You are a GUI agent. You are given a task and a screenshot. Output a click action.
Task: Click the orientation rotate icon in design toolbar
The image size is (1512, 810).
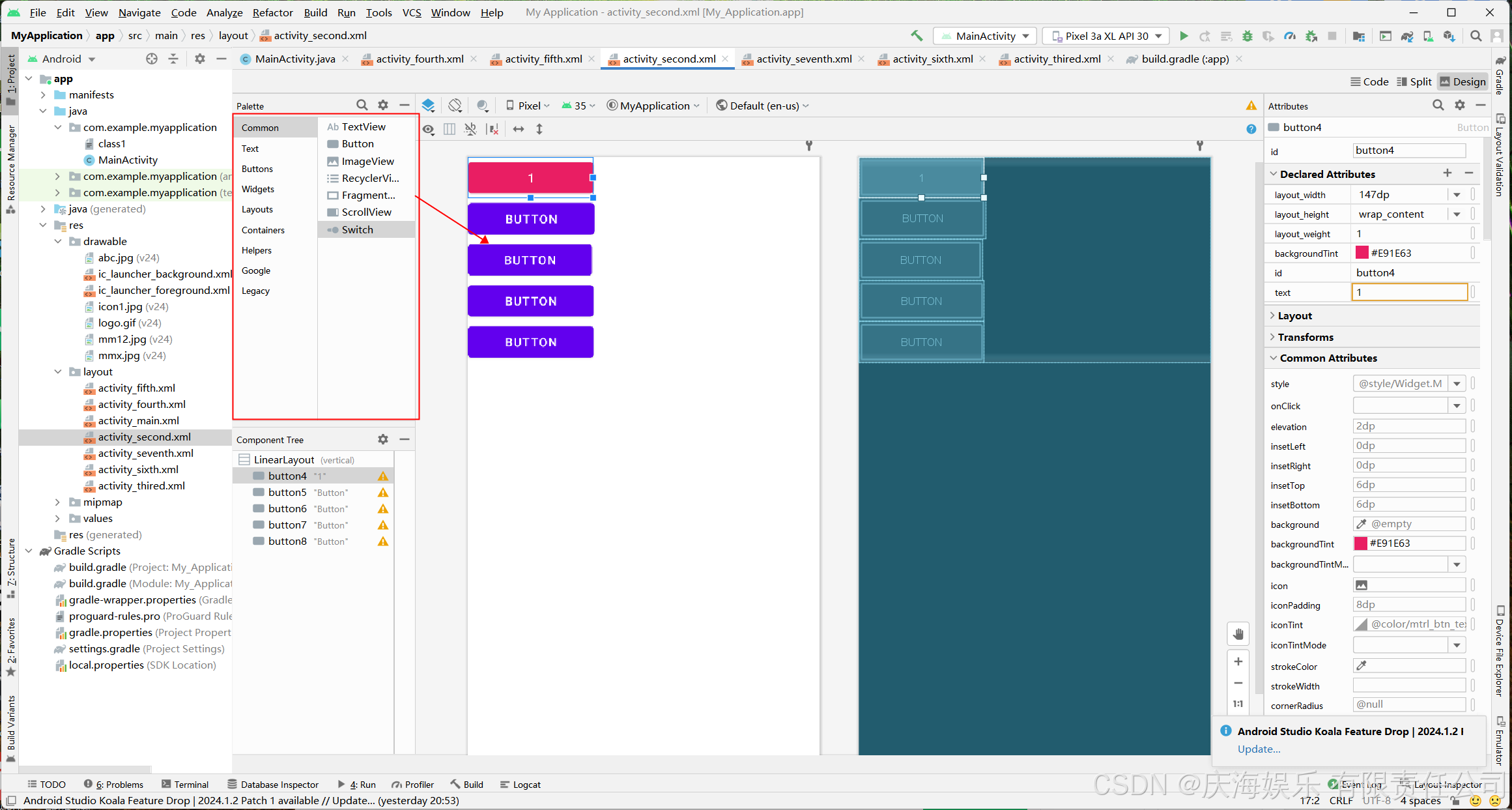coord(455,106)
